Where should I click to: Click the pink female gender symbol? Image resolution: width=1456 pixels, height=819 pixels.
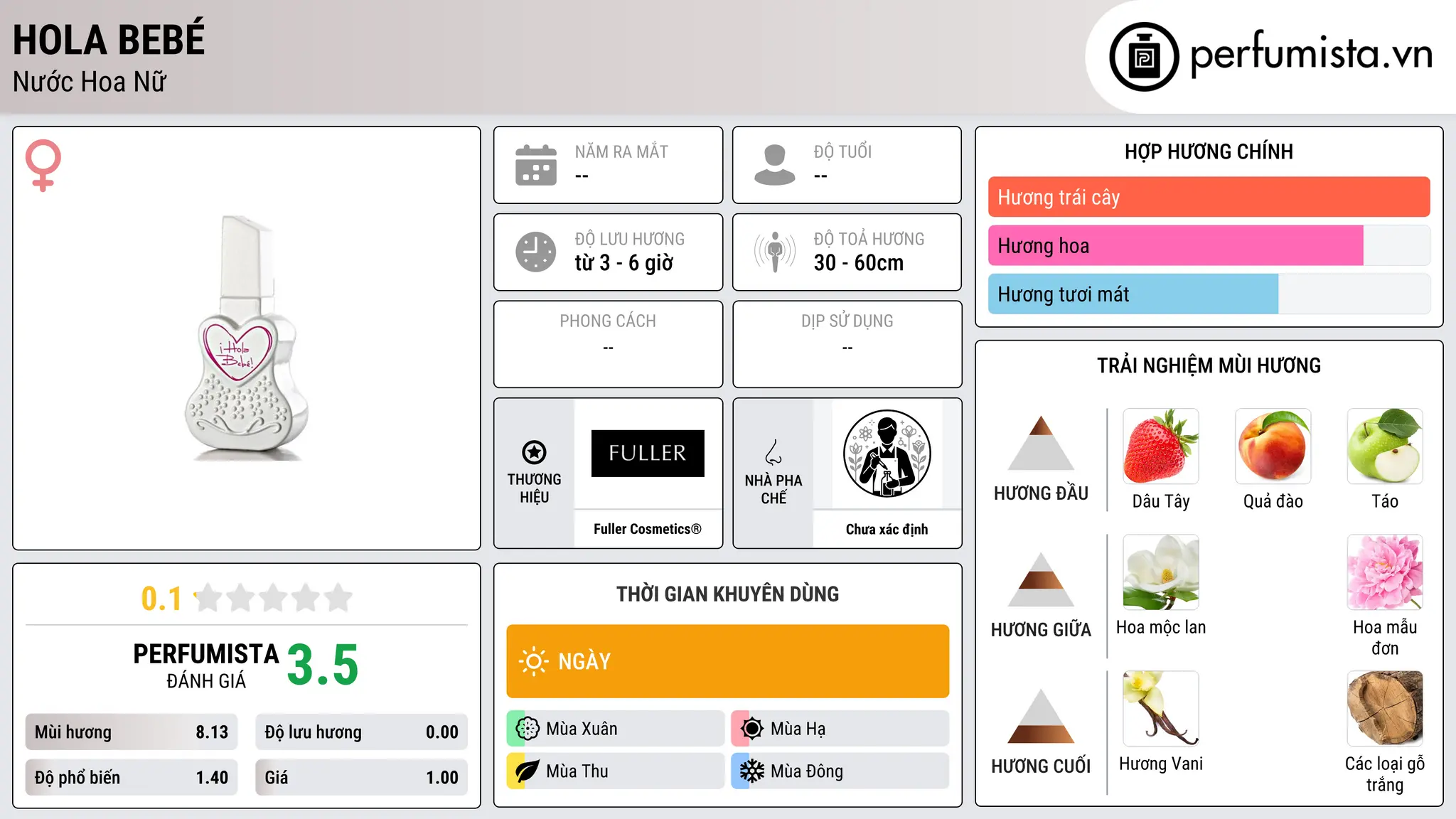(43, 166)
